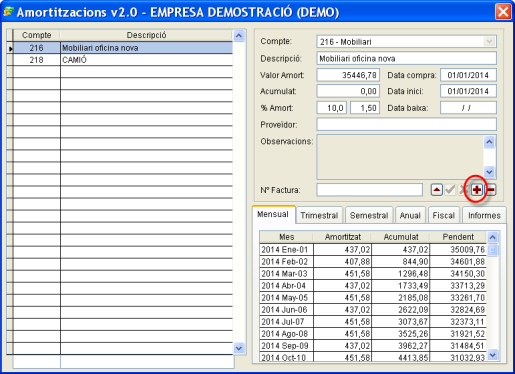Close the Amortitzacions window
The image size is (515, 374).
503,12
